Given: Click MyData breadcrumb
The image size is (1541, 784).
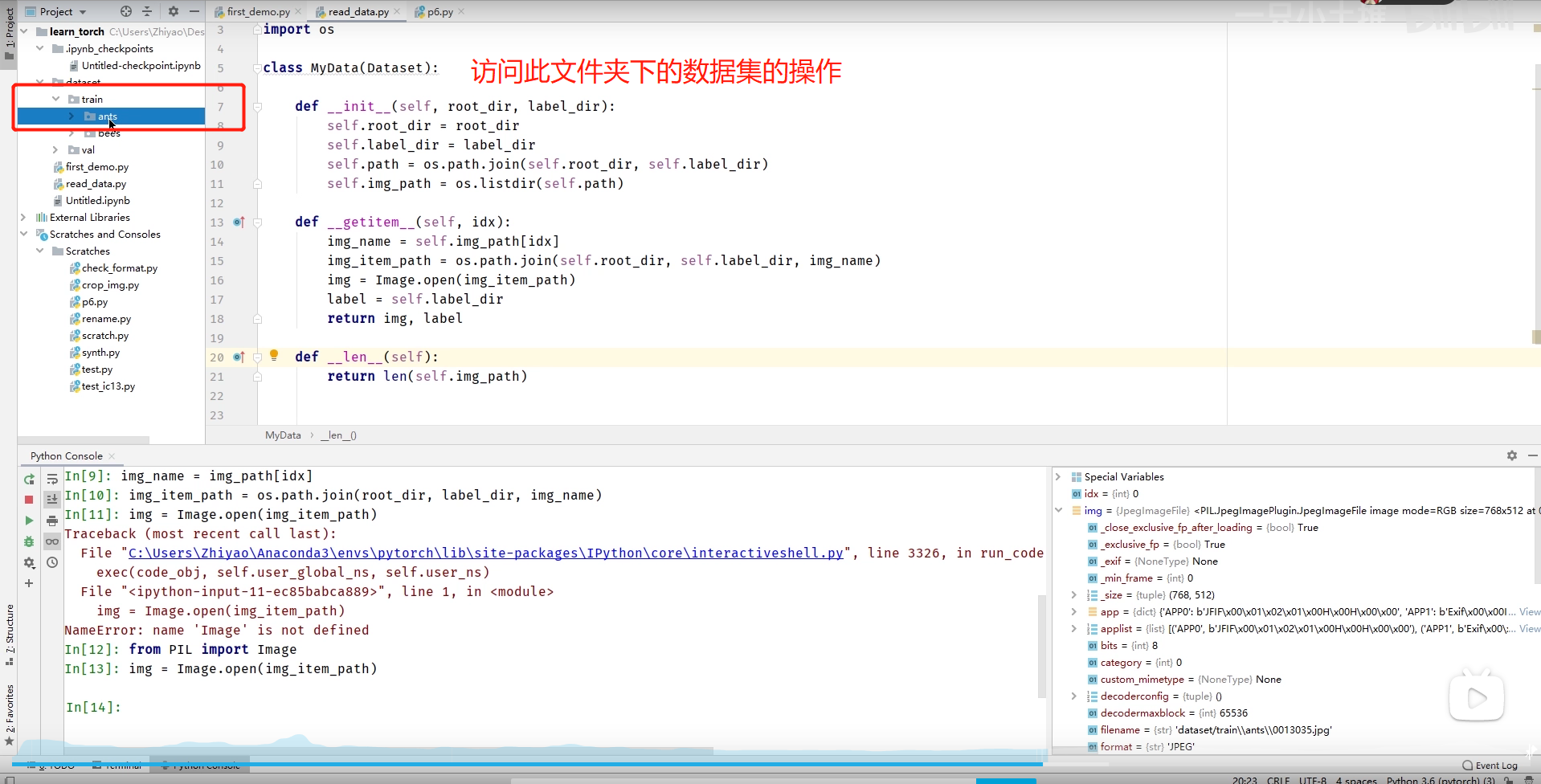Looking at the screenshot, I should pyautogui.click(x=283, y=435).
